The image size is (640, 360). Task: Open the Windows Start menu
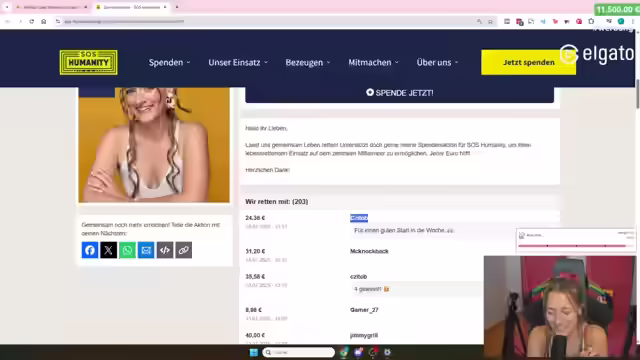coord(253,352)
